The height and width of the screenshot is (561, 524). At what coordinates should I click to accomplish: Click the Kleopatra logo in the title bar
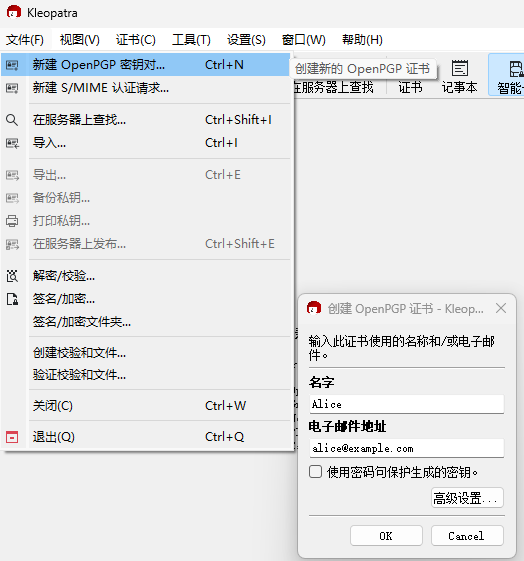pyautogui.click(x=14, y=12)
